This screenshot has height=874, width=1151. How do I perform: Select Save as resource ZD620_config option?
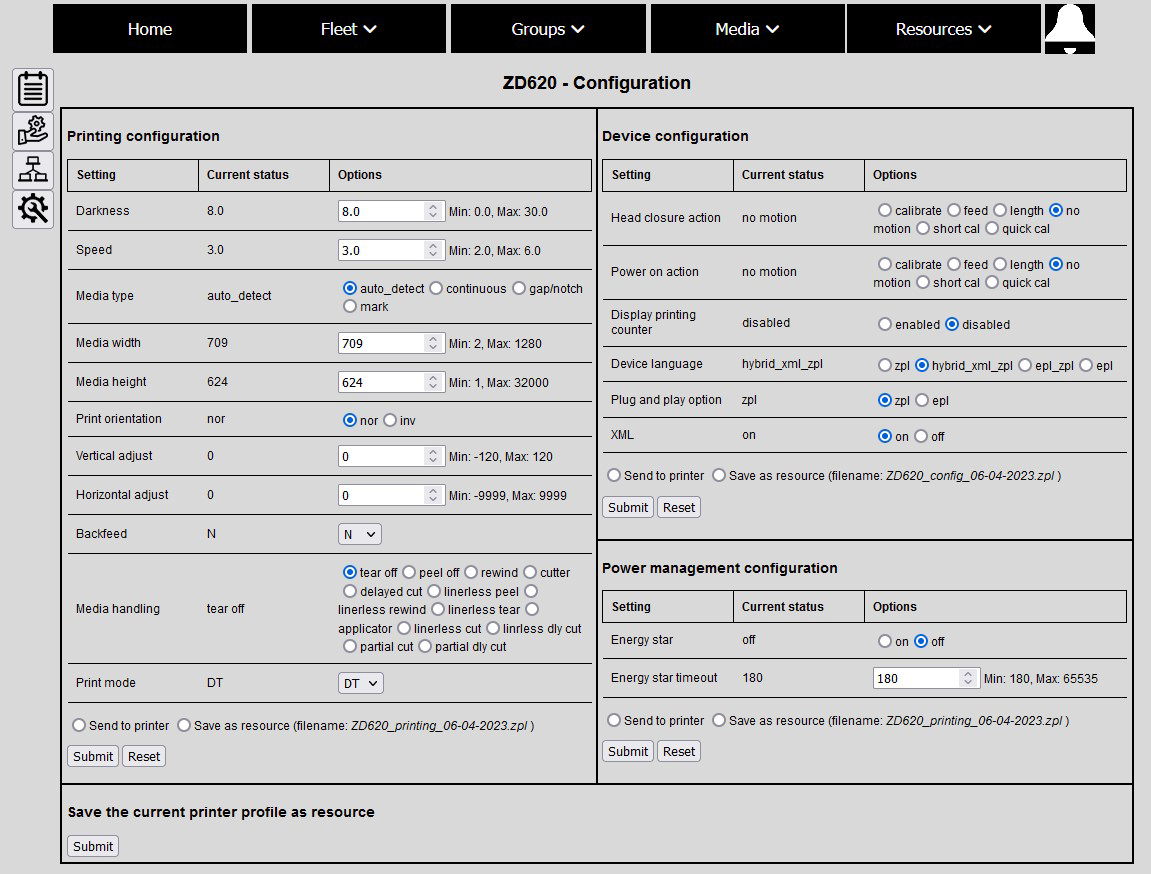(719, 475)
